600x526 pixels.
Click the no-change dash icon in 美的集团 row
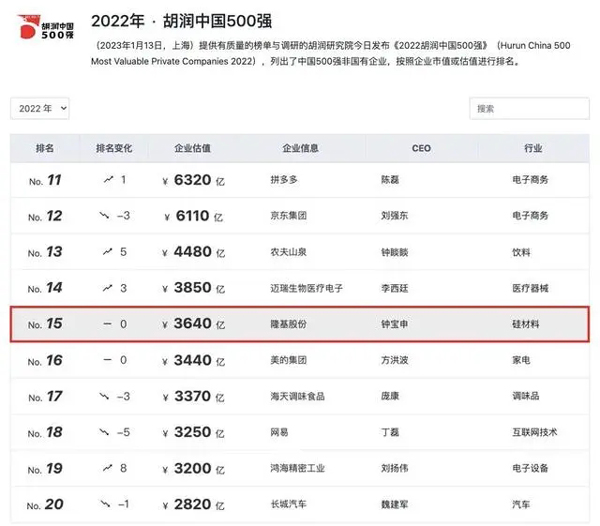[108, 360]
